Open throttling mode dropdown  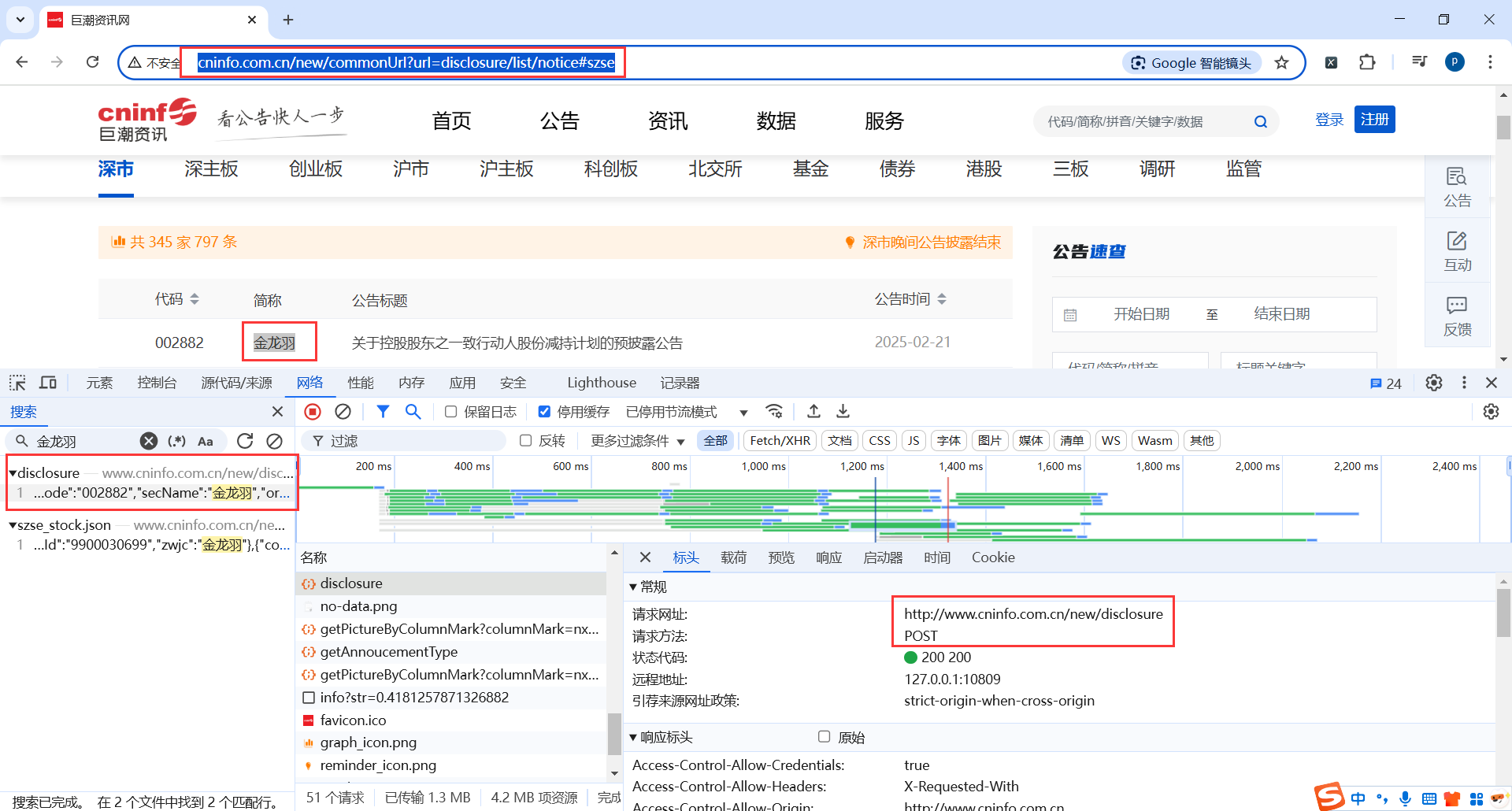coord(687,412)
